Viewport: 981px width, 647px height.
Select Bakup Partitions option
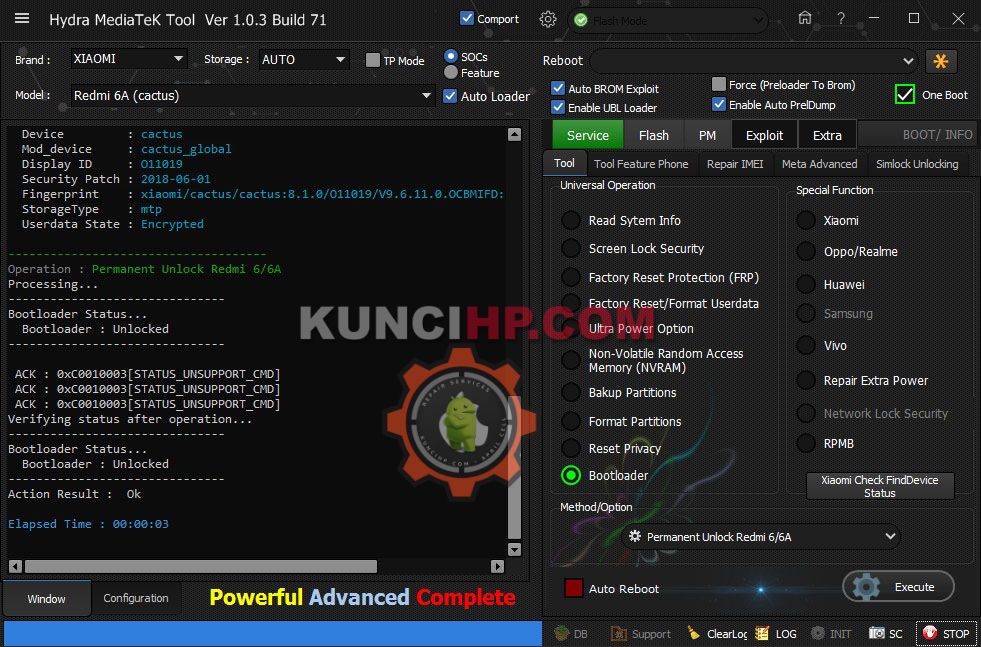coord(571,392)
